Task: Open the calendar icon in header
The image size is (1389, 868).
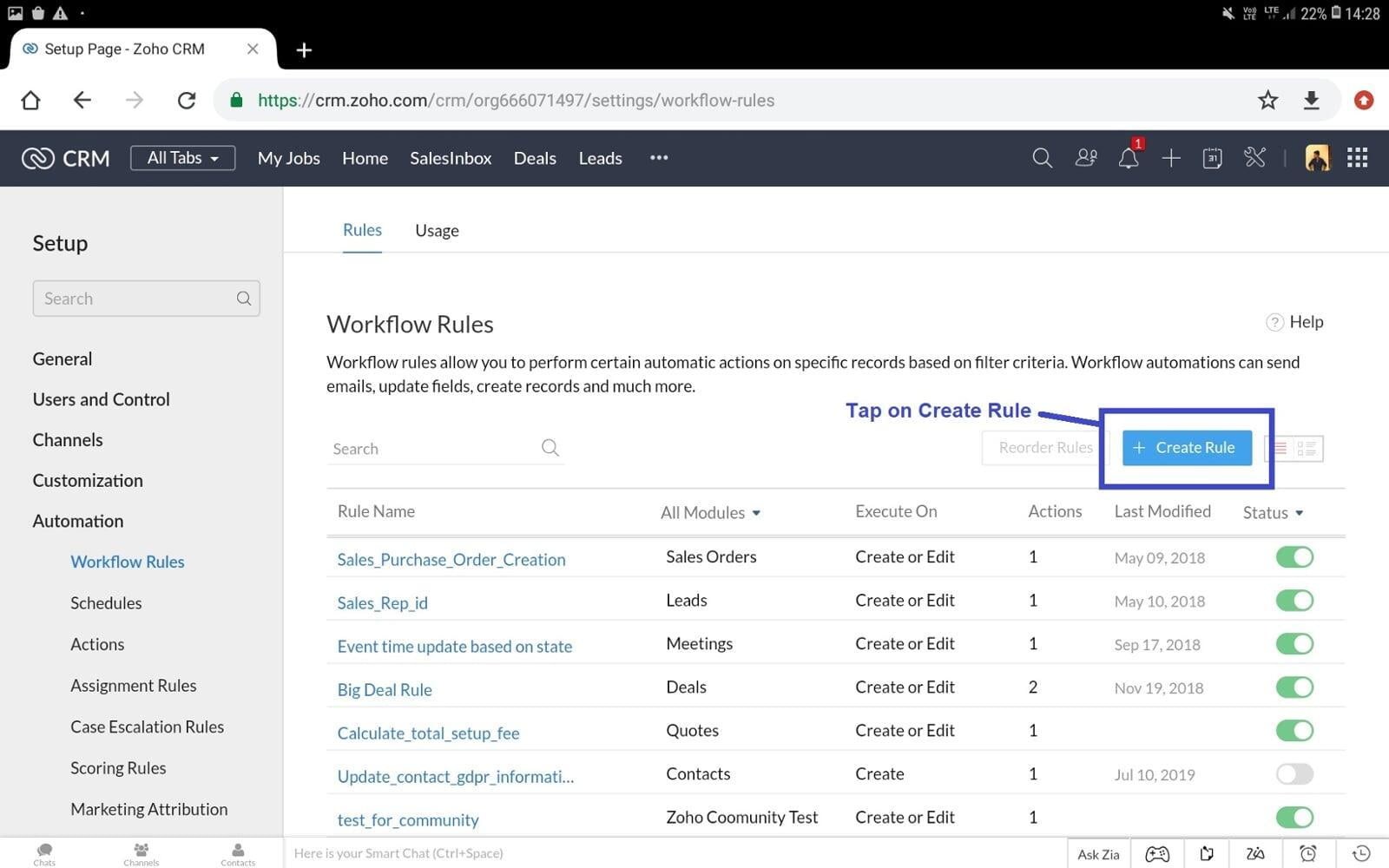Action: tap(1213, 158)
